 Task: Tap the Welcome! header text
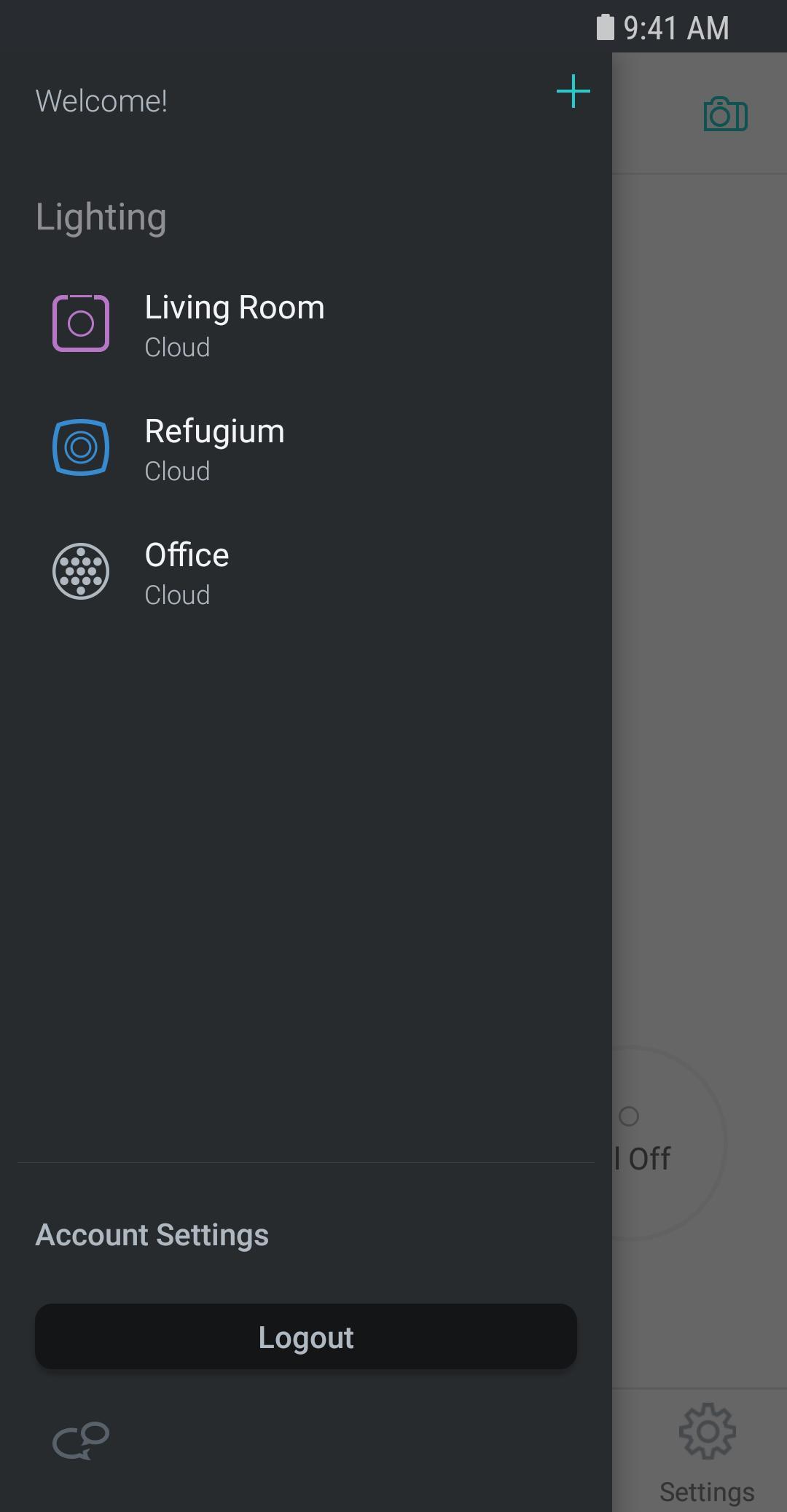[101, 101]
